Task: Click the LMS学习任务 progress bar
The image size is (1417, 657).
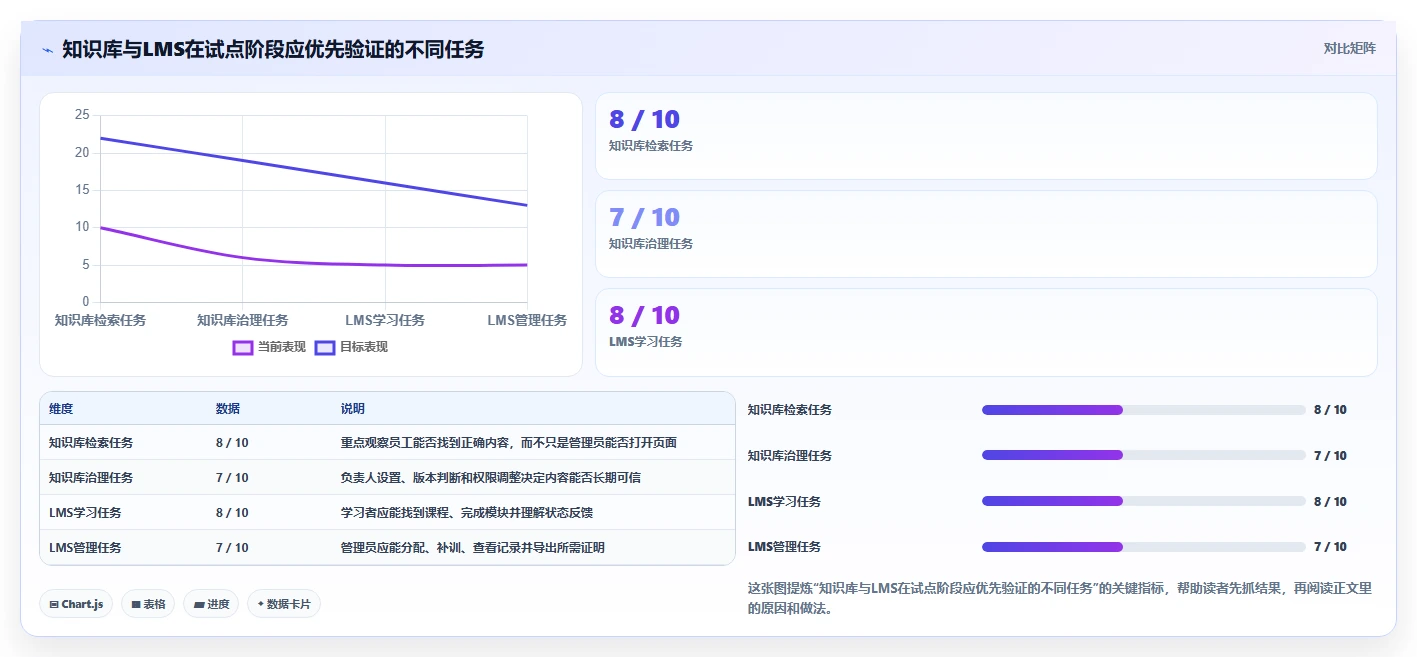Action: pyautogui.click(x=1144, y=501)
